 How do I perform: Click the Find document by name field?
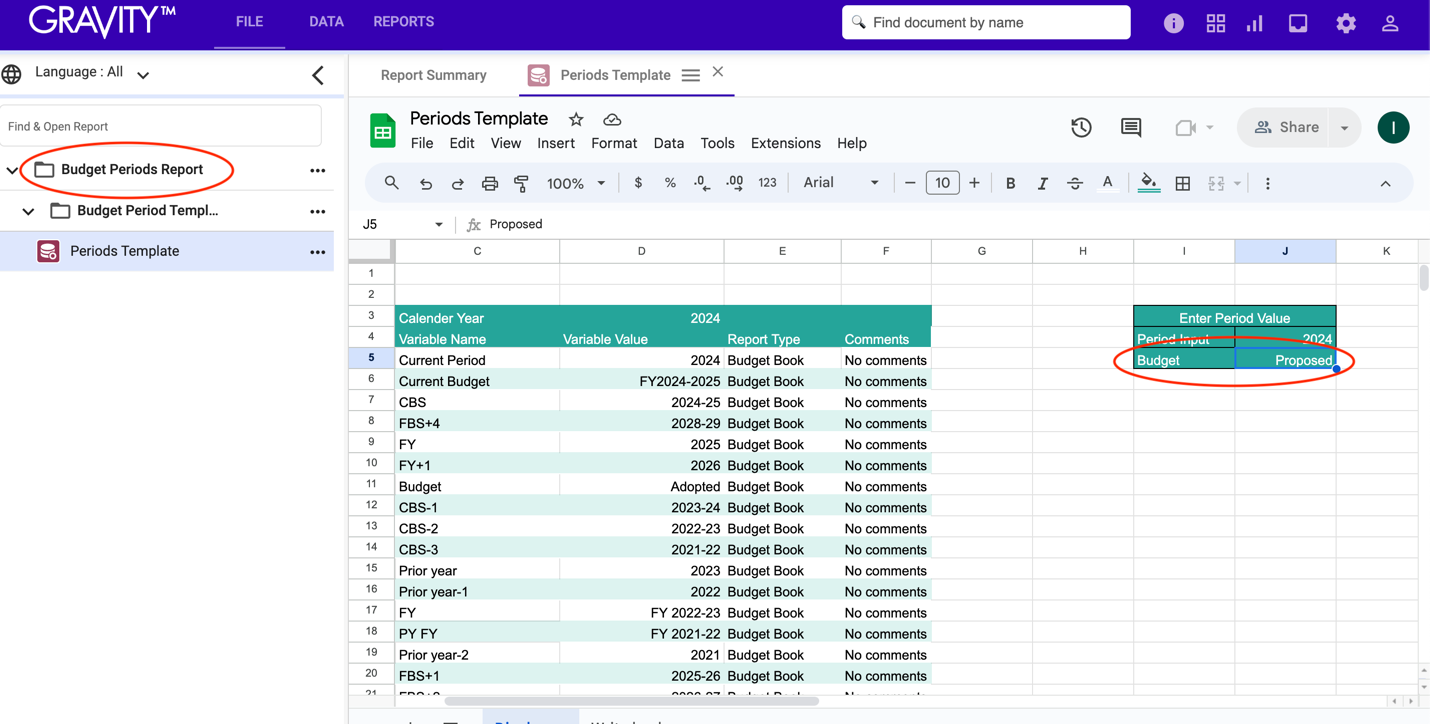coord(986,22)
